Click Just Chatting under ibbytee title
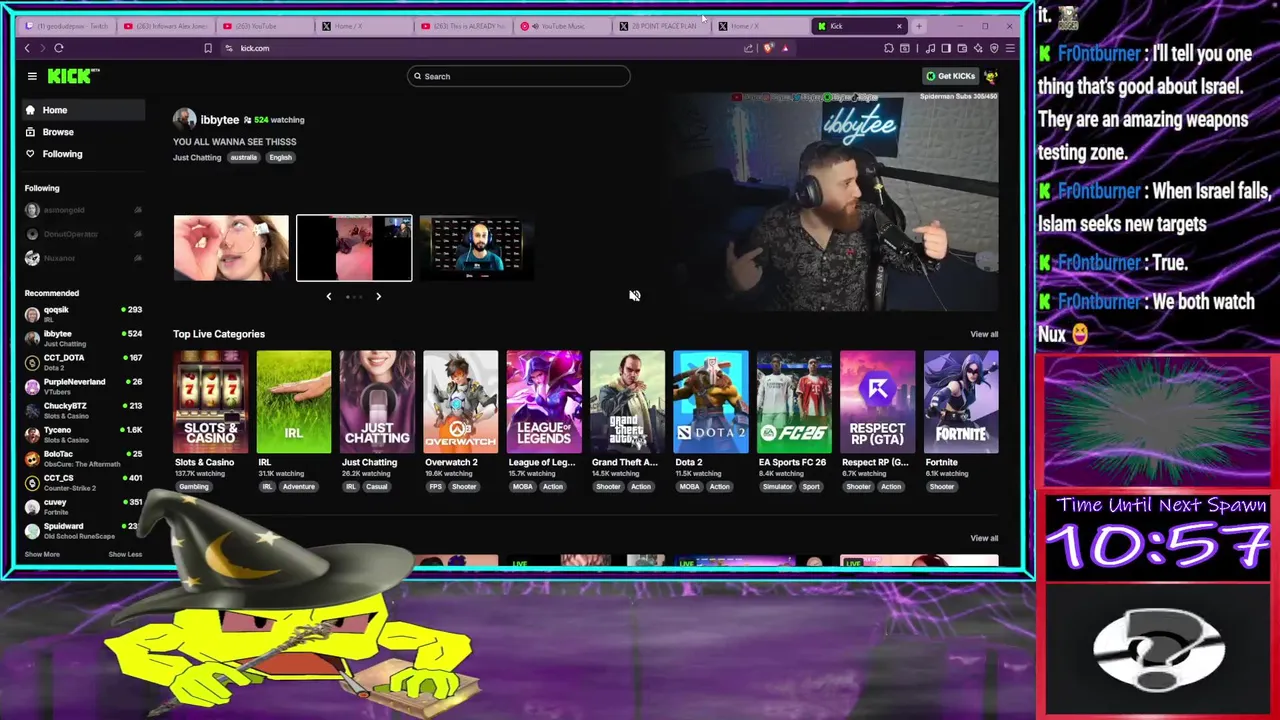The height and width of the screenshot is (720, 1280). tap(197, 158)
